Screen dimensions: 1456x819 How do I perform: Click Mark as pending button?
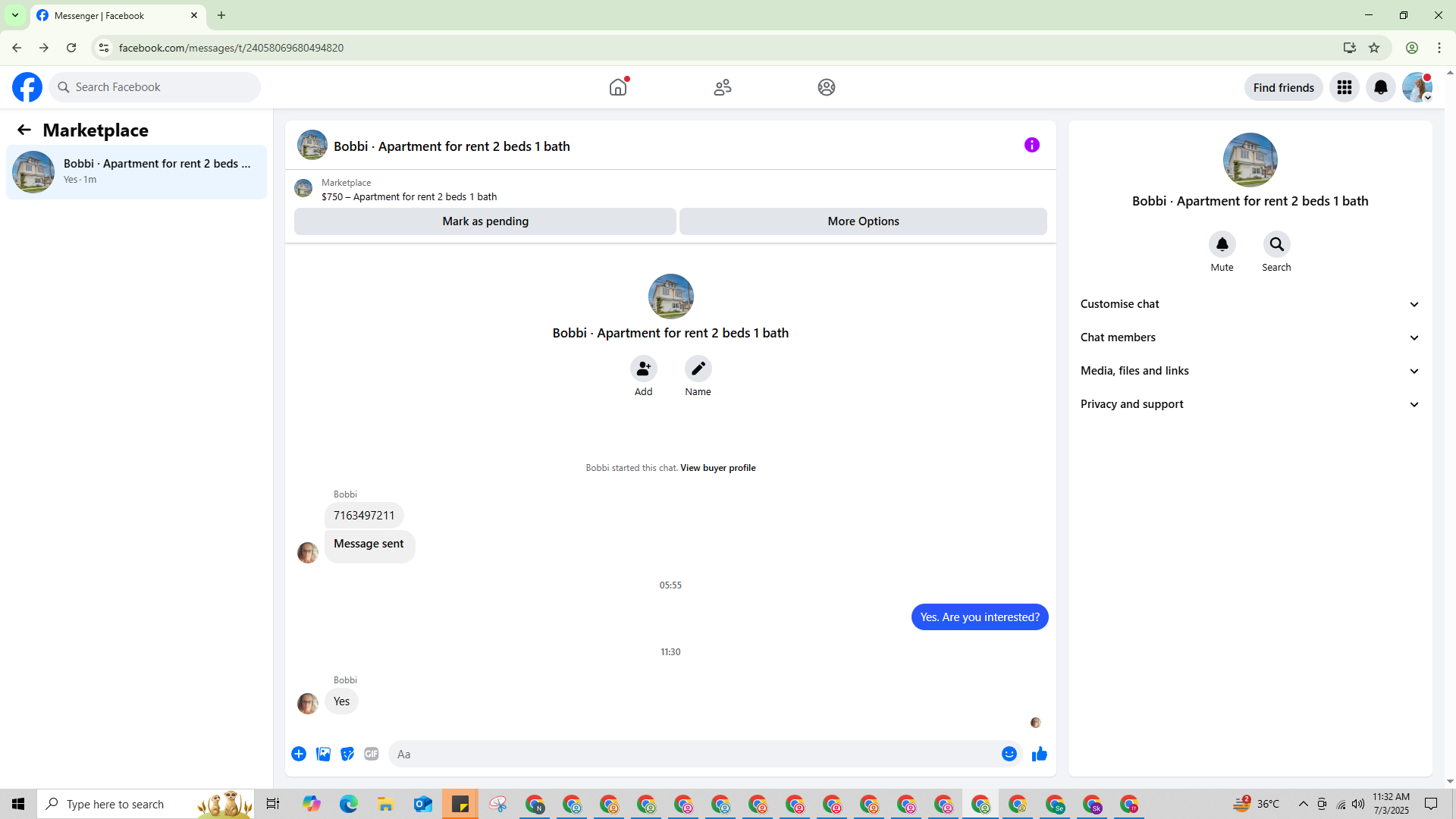(x=485, y=221)
